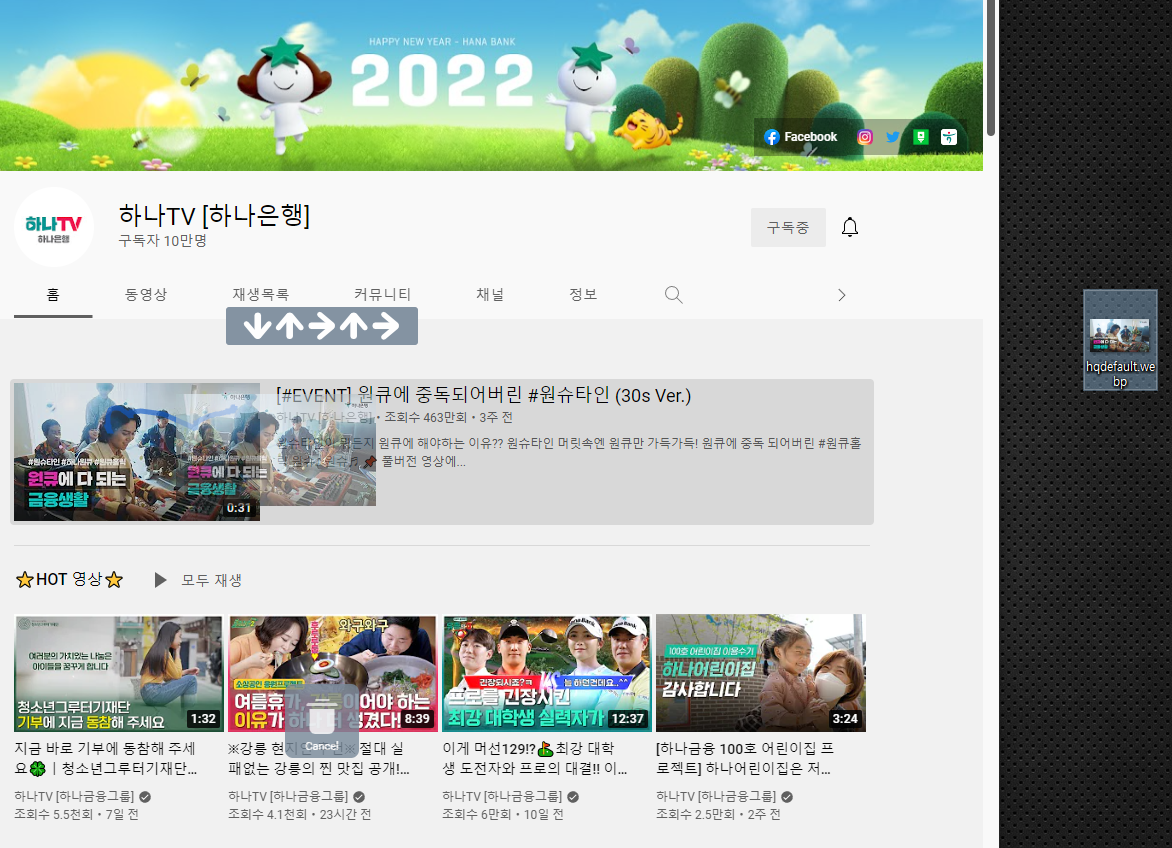Viewport: 1172px width, 848px height.
Task: Toggle the notification bell icon
Action: [x=850, y=227]
